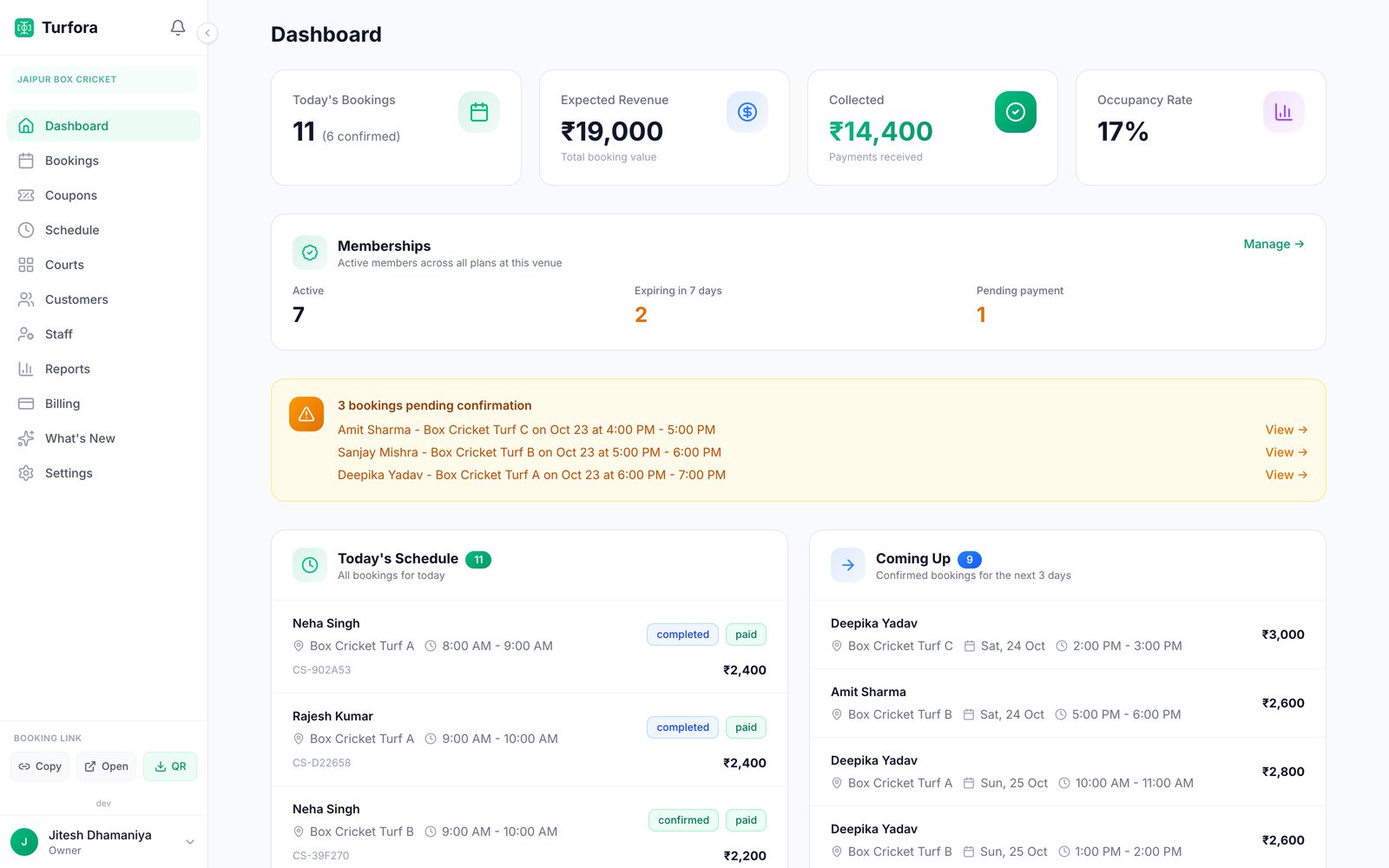The height and width of the screenshot is (868, 1389).
Task: Click the Occupancy Rate chart icon
Action: pyautogui.click(x=1284, y=112)
